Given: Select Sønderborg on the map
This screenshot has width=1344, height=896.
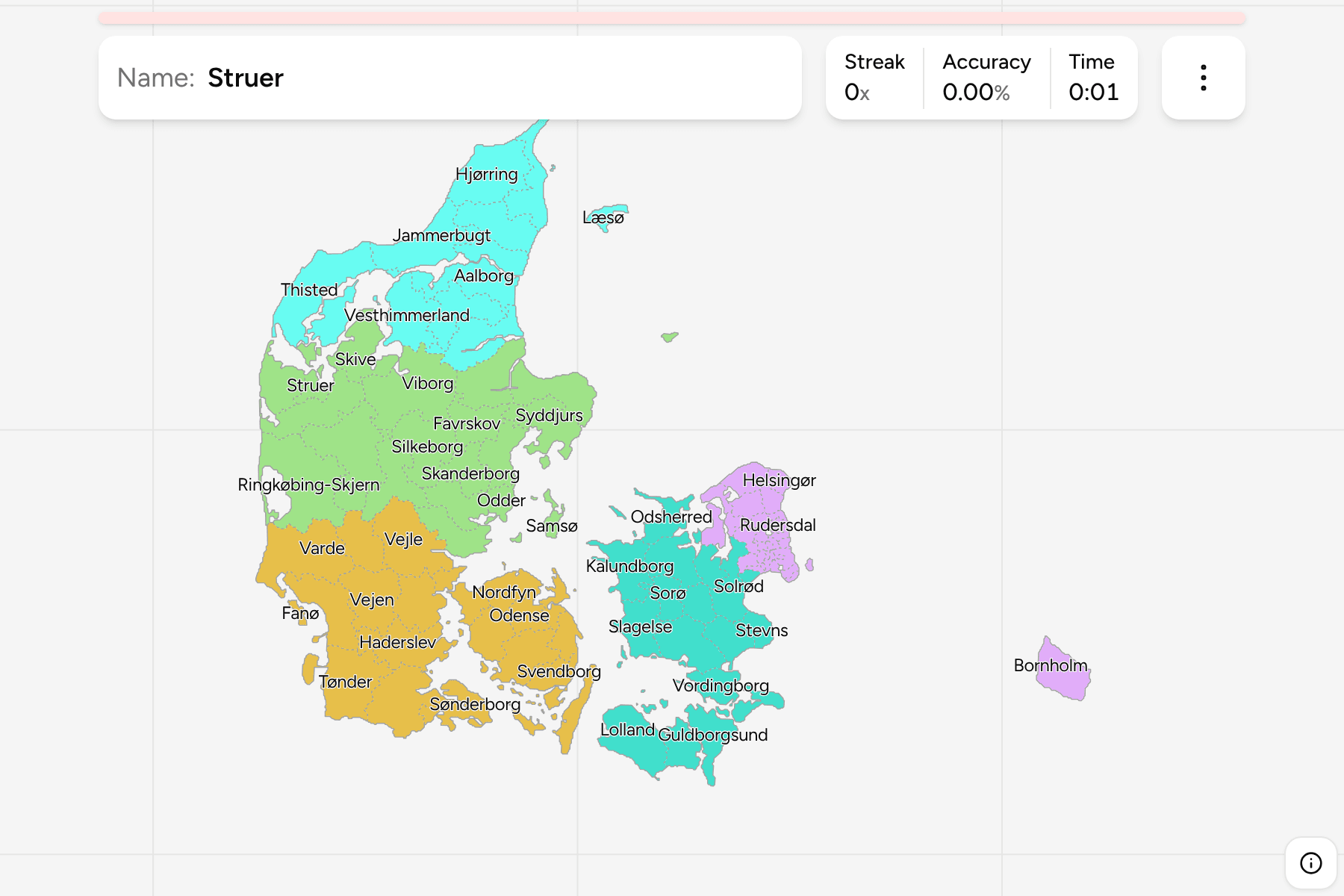Looking at the screenshot, I should click(x=475, y=704).
